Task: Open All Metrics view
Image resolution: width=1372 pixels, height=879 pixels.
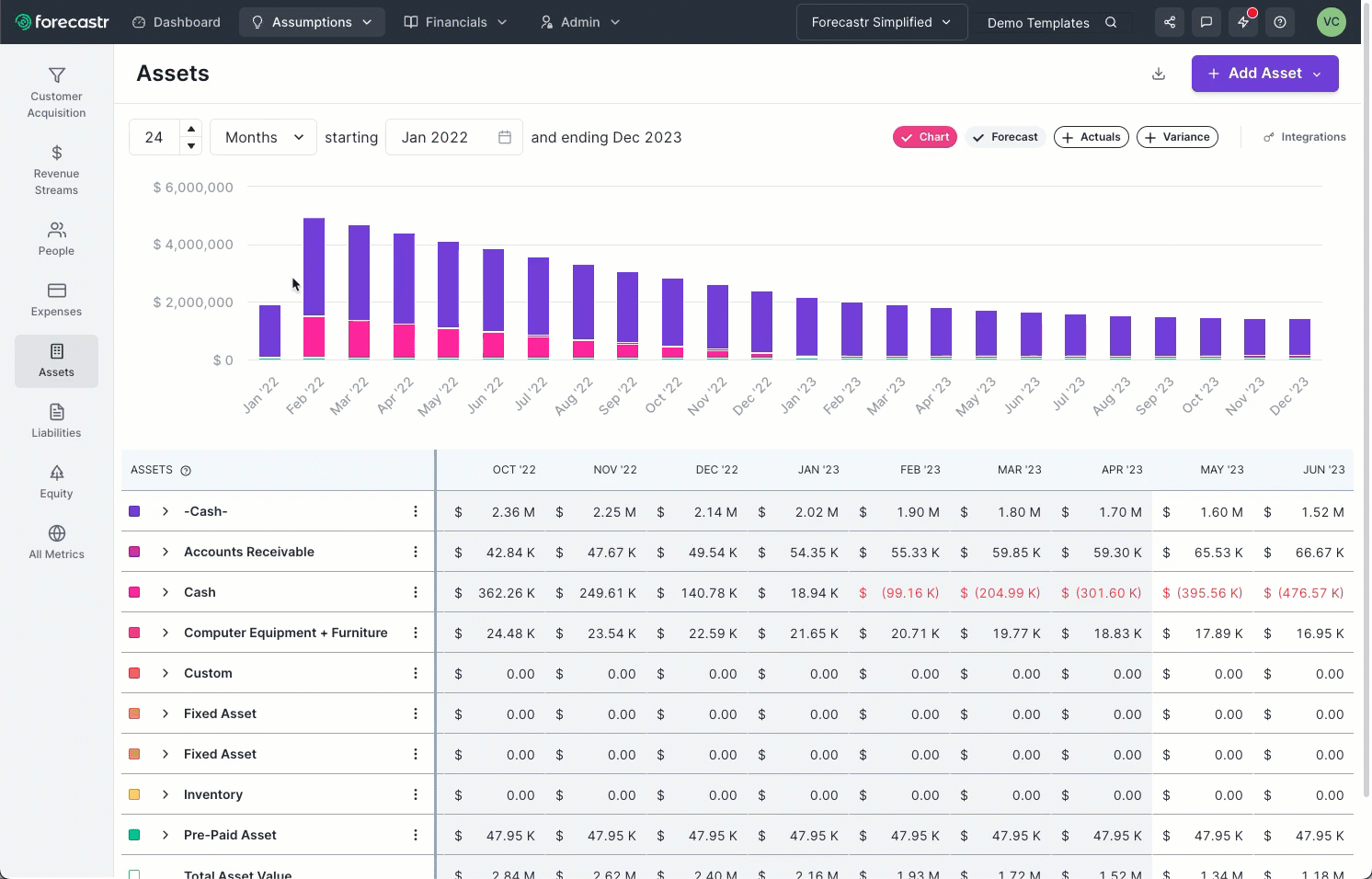Action: pos(56,542)
